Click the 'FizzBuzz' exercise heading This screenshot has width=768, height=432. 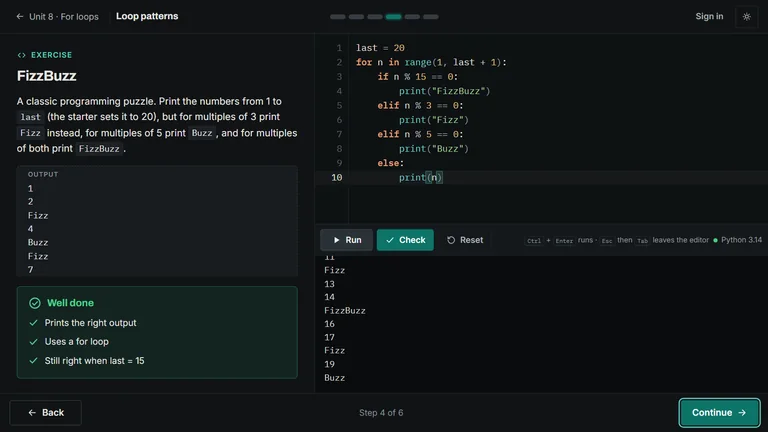pyautogui.click(x=47, y=76)
